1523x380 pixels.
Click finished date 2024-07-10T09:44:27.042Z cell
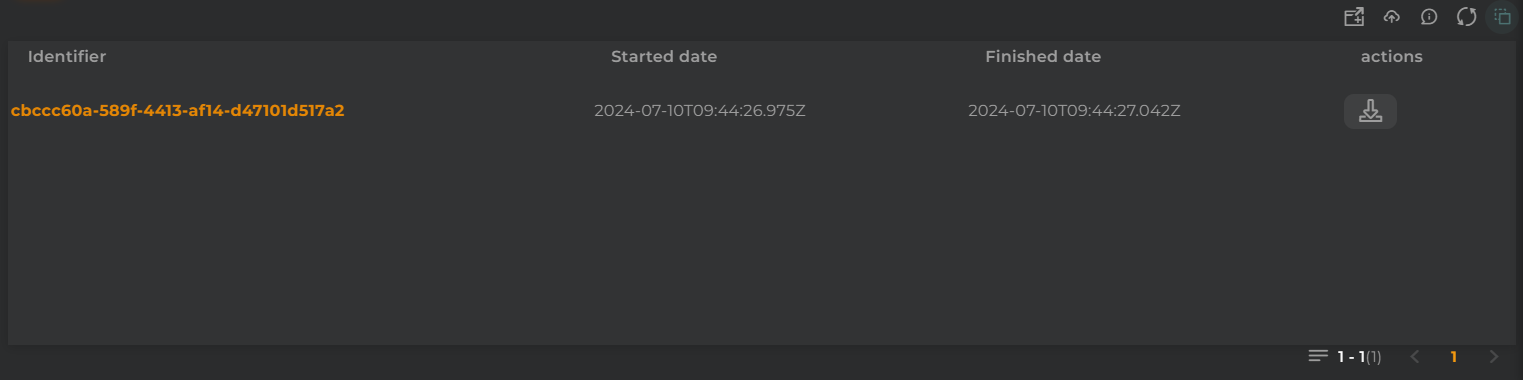point(1074,110)
